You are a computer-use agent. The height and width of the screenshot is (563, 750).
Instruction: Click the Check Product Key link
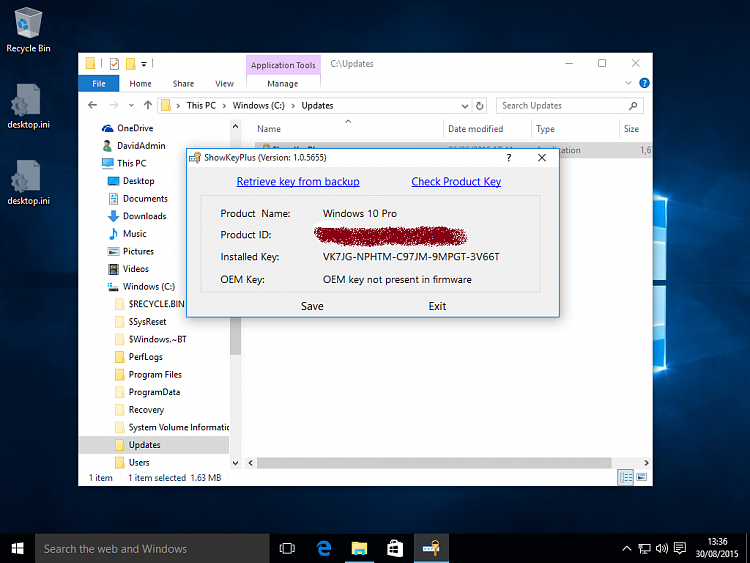coord(456,182)
